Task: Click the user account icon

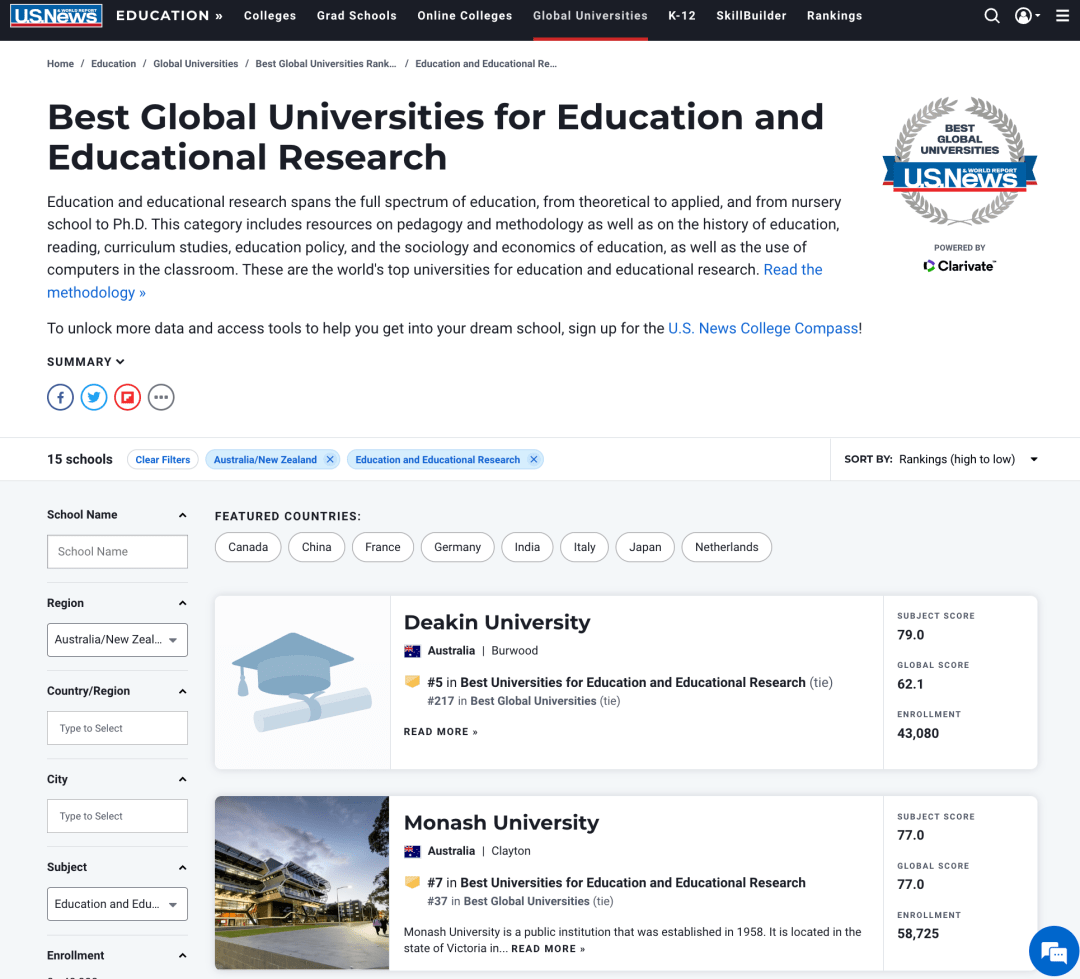Action: pos(1021,15)
